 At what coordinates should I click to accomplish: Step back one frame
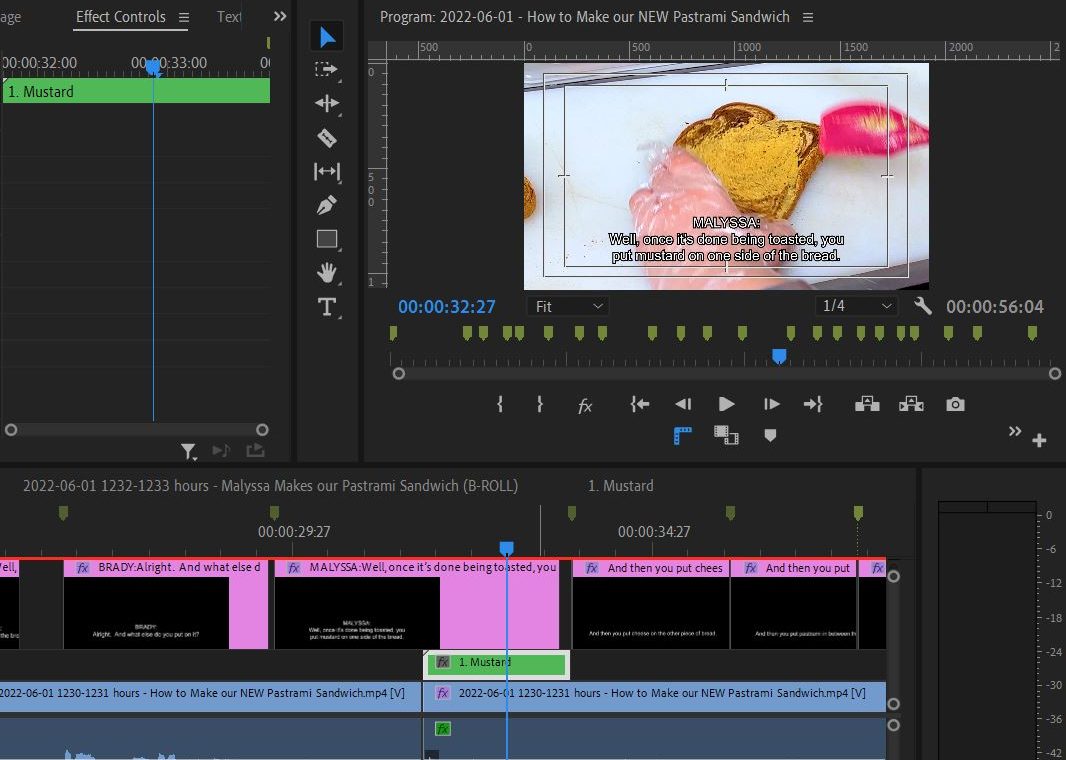coord(683,404)
